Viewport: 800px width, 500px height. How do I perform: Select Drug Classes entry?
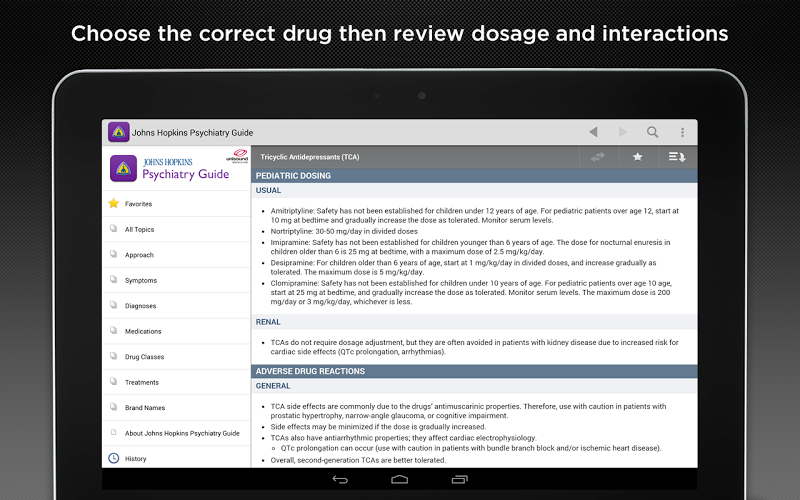[x=177, y=357]
